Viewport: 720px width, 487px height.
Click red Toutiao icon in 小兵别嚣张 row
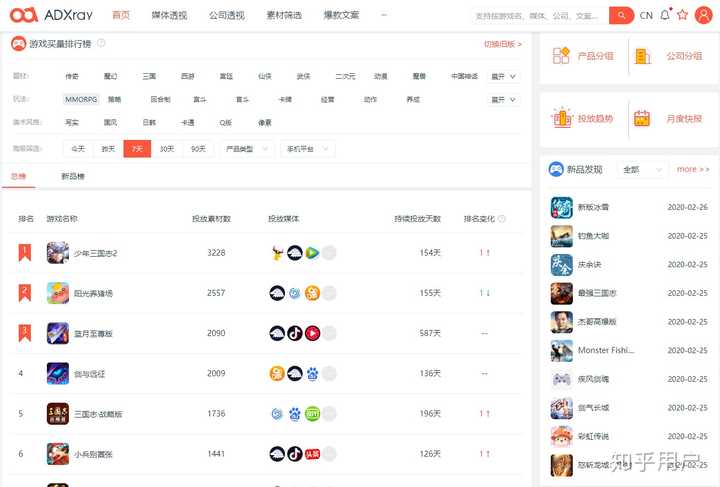click(x=312, y=454)
